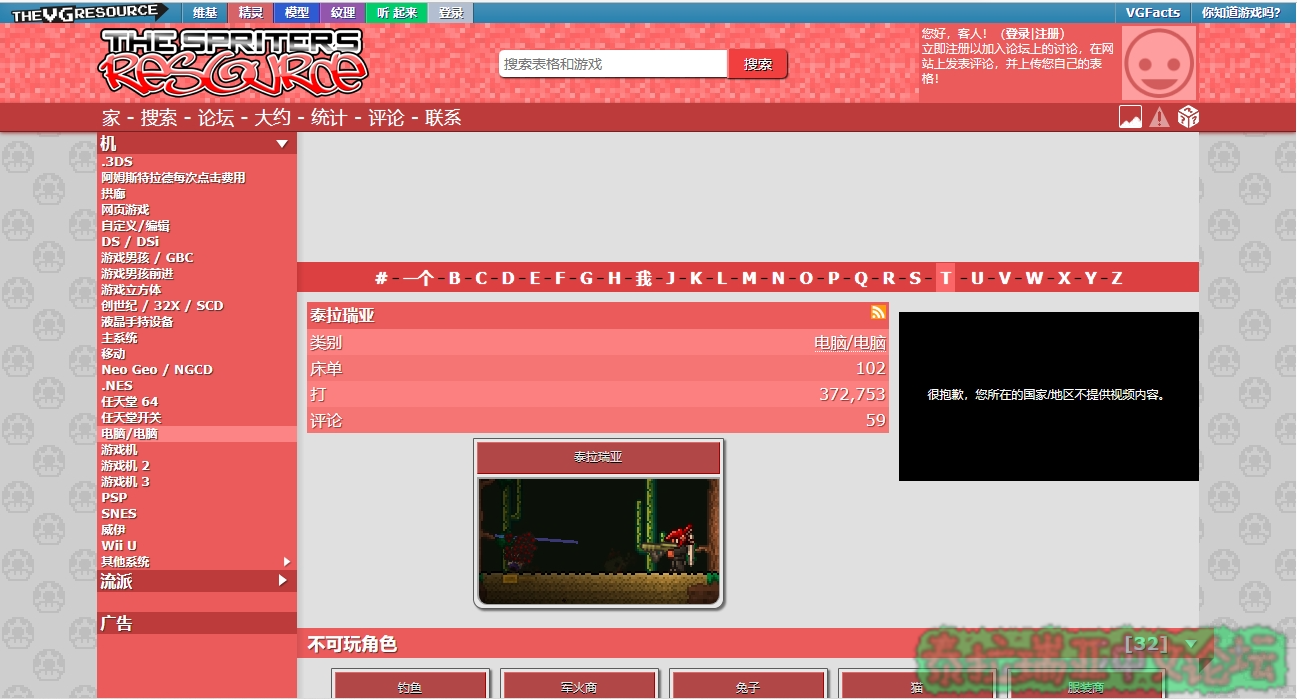Open 联系 in the navigation bar
This screenshot has width=1297, height=699.
(x=443, y=117)
